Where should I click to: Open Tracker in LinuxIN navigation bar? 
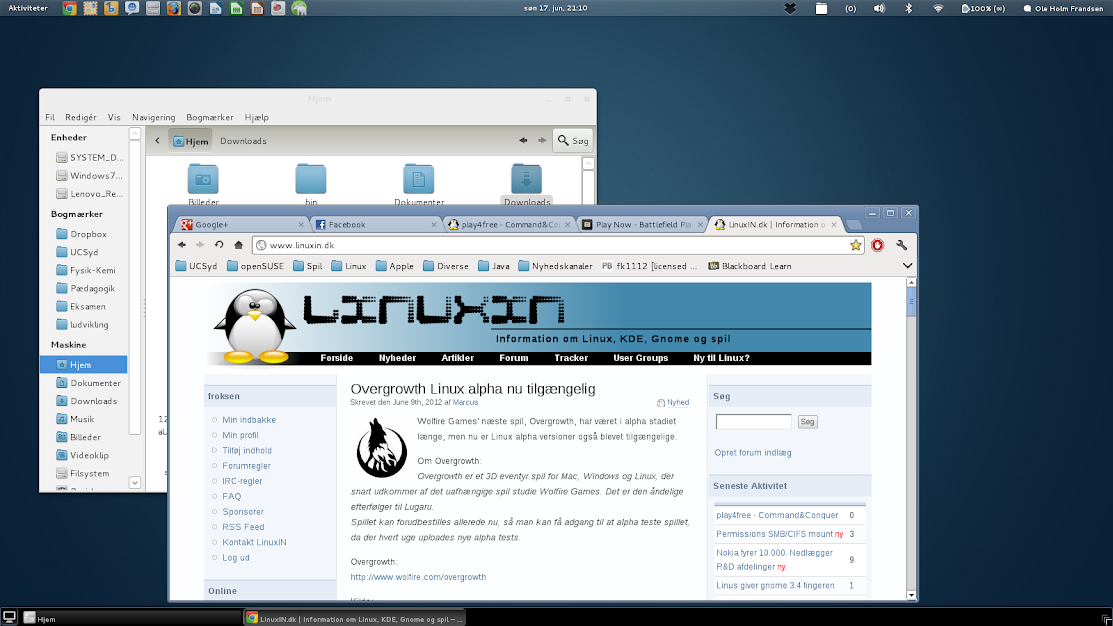(571, 358)
